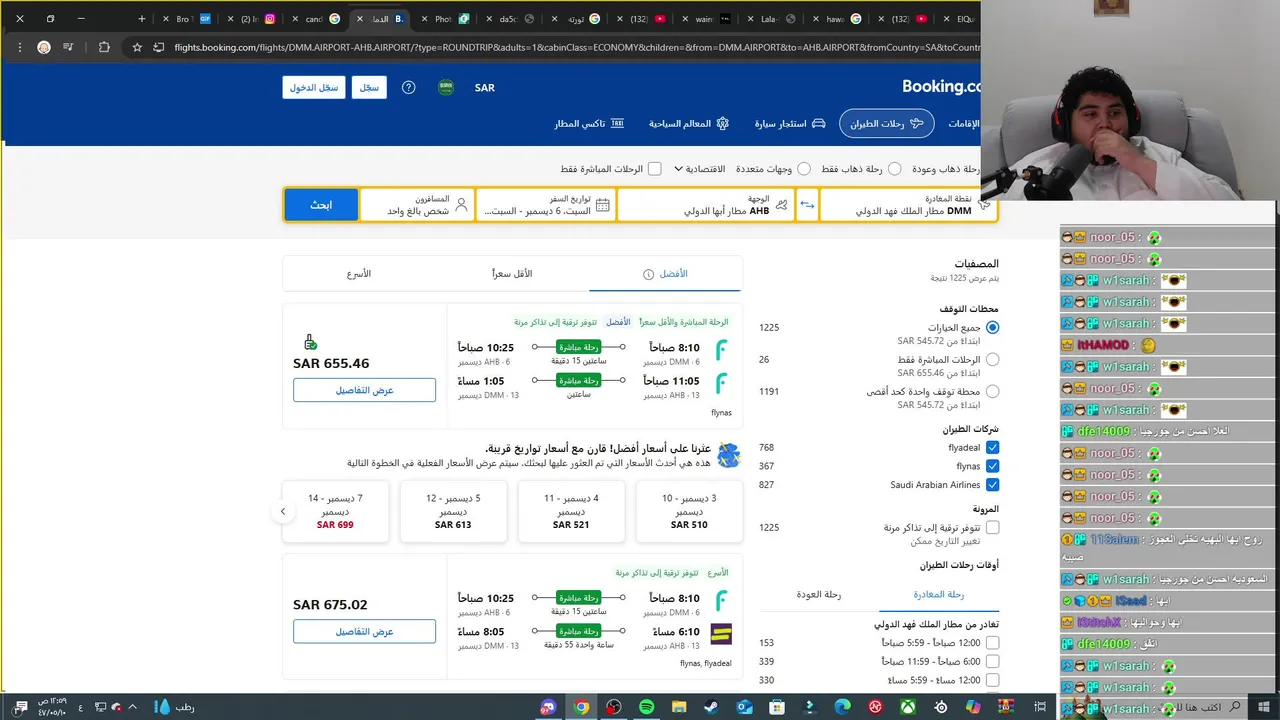Click destination AHB airport field
1280x720 pixels.
[705, 205]
